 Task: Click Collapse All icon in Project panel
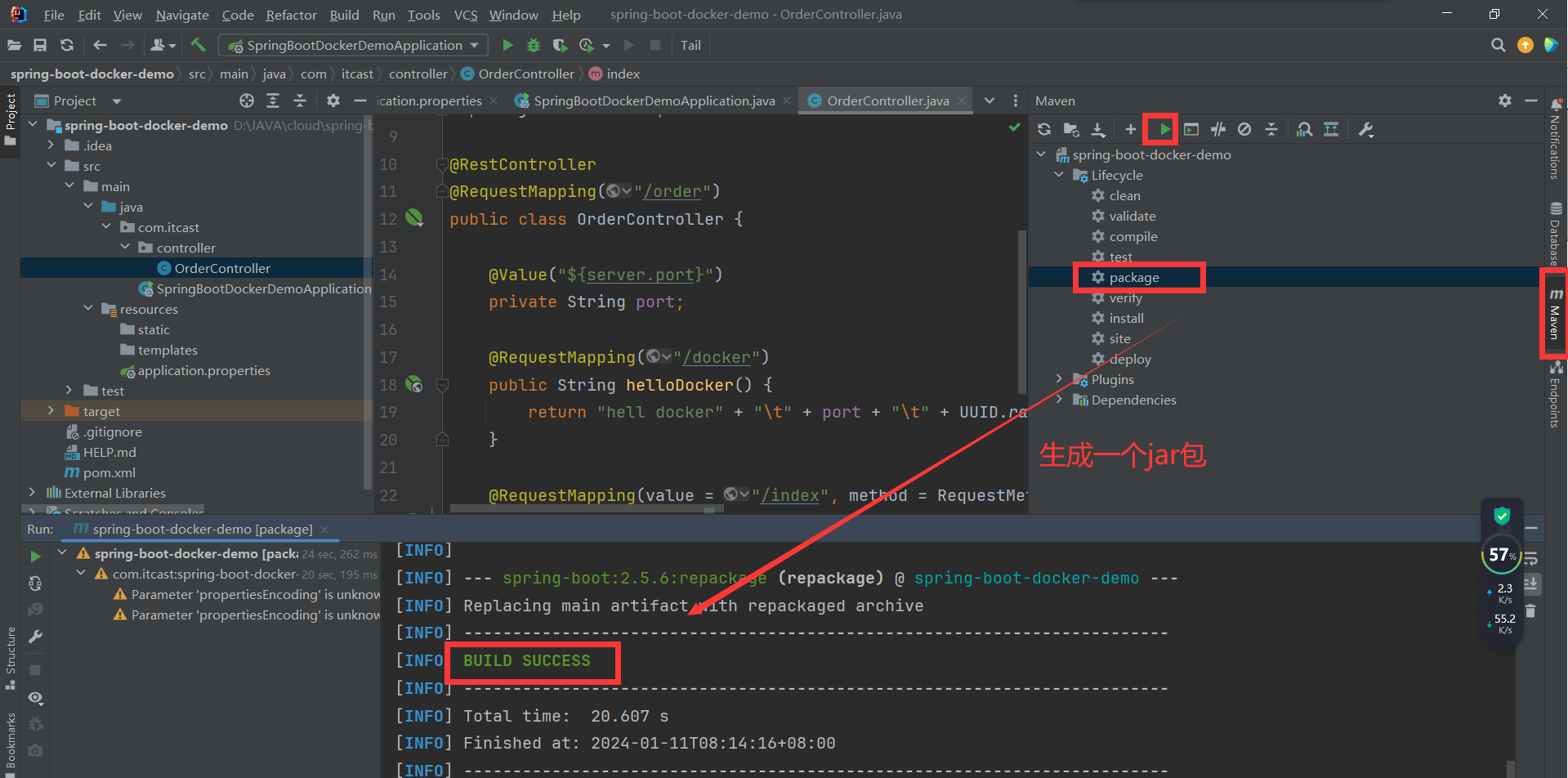coord(300,101)
